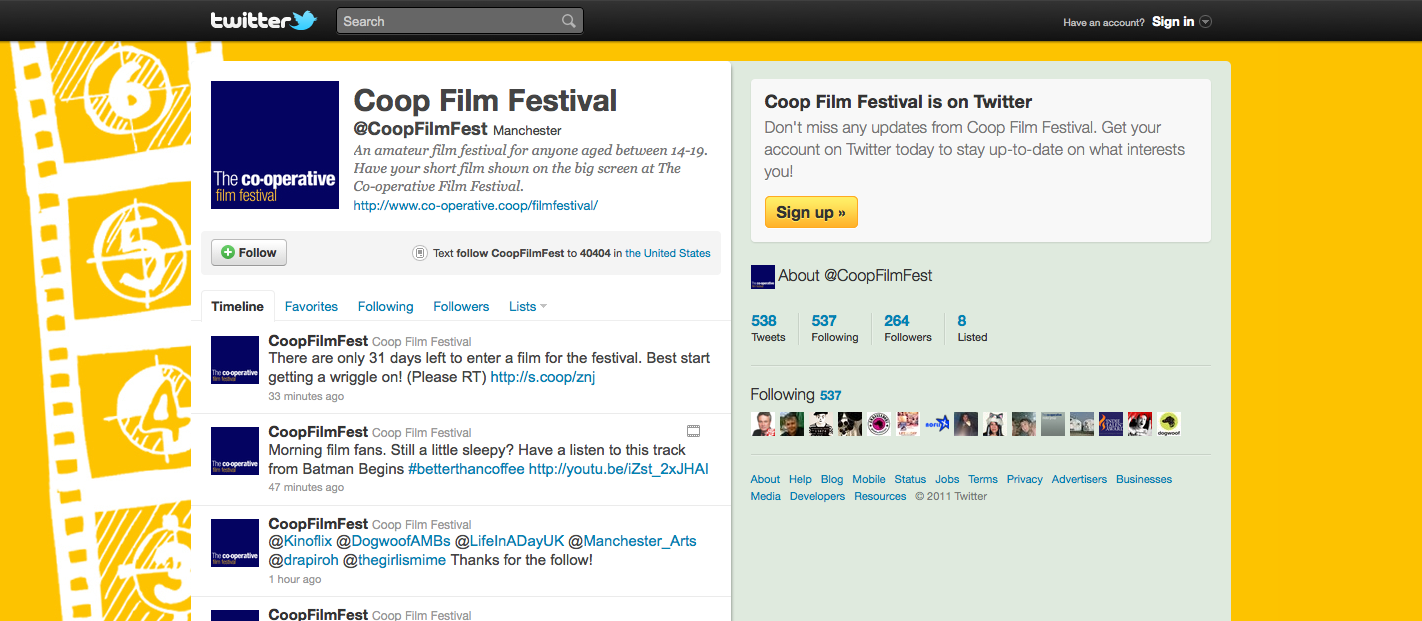Click the @thegirlismime mention
This screenshot has height=621, width=1422.
(x=394, y=560)
